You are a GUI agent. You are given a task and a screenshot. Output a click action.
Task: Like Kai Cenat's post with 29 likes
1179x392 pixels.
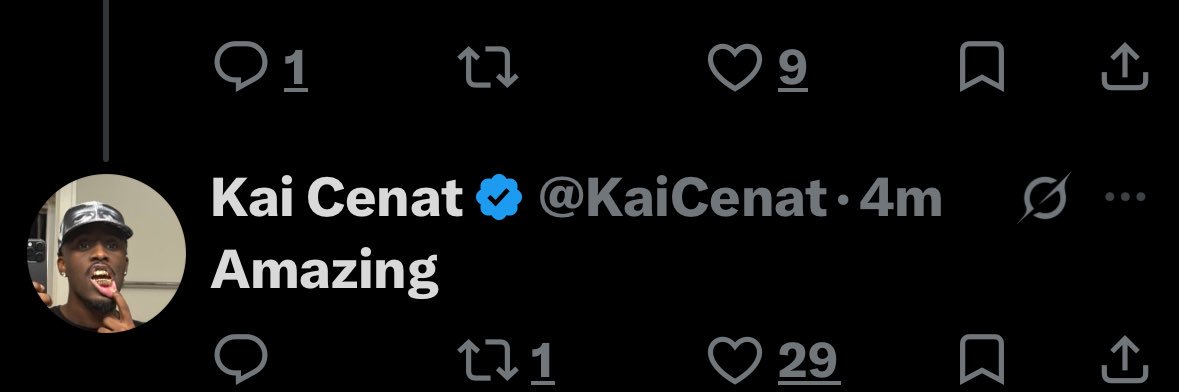tap(735, 360)
